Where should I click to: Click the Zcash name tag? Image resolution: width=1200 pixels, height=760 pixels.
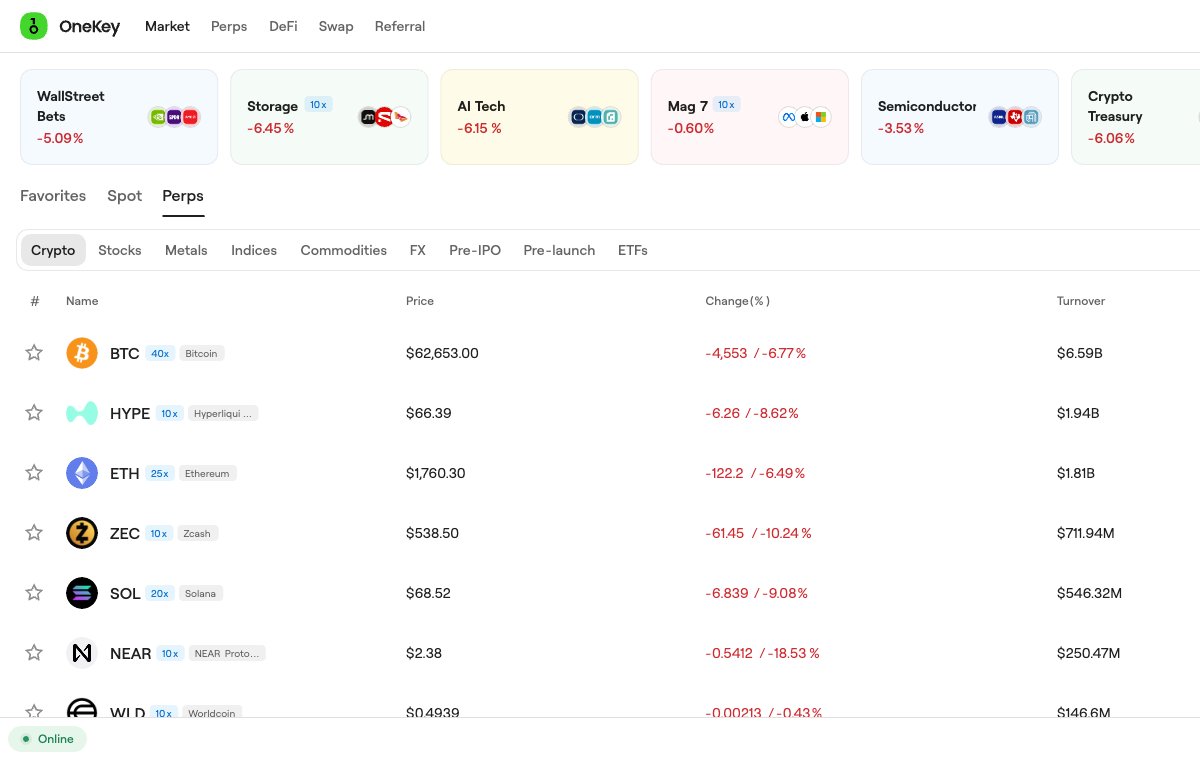point(197,533)
